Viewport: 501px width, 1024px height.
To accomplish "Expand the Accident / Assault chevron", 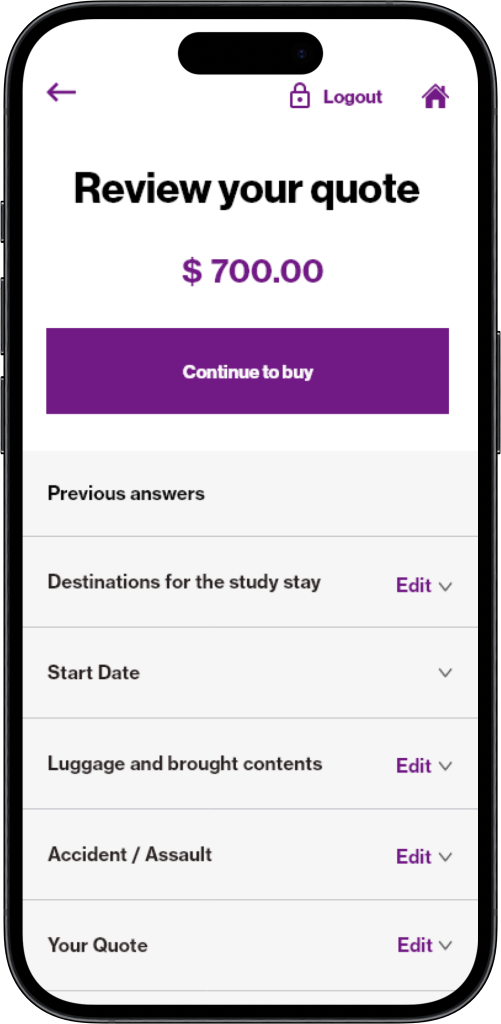I will click(445, 857).
